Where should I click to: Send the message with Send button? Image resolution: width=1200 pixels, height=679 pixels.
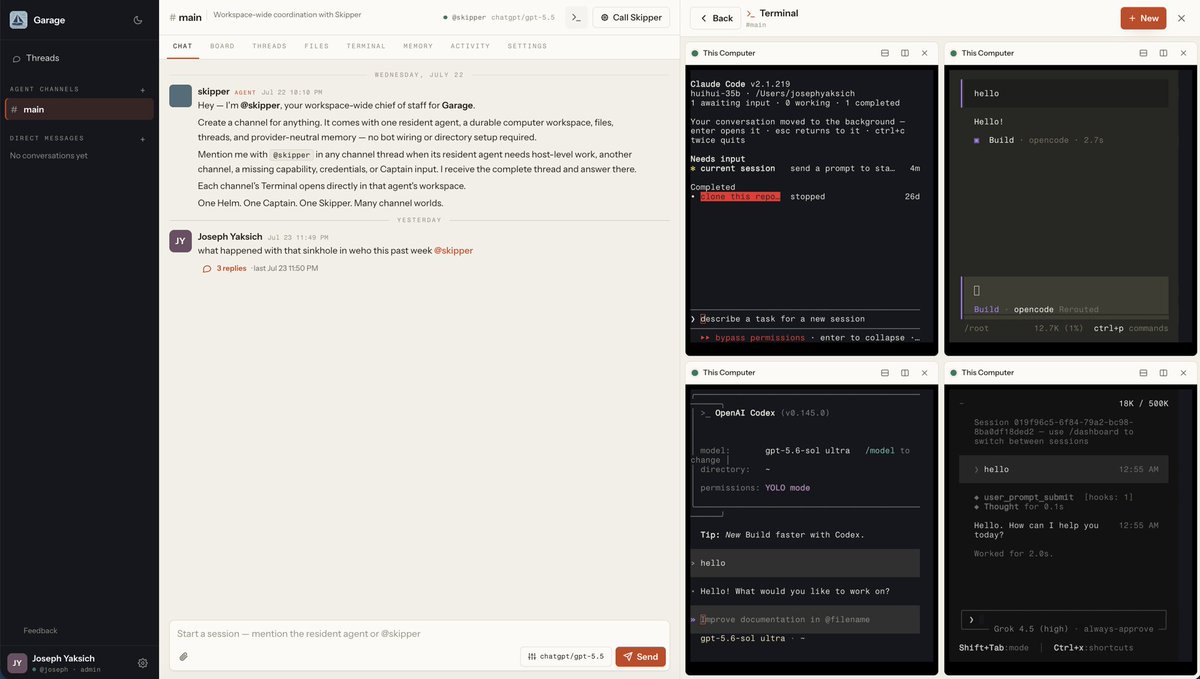(640, 656)
